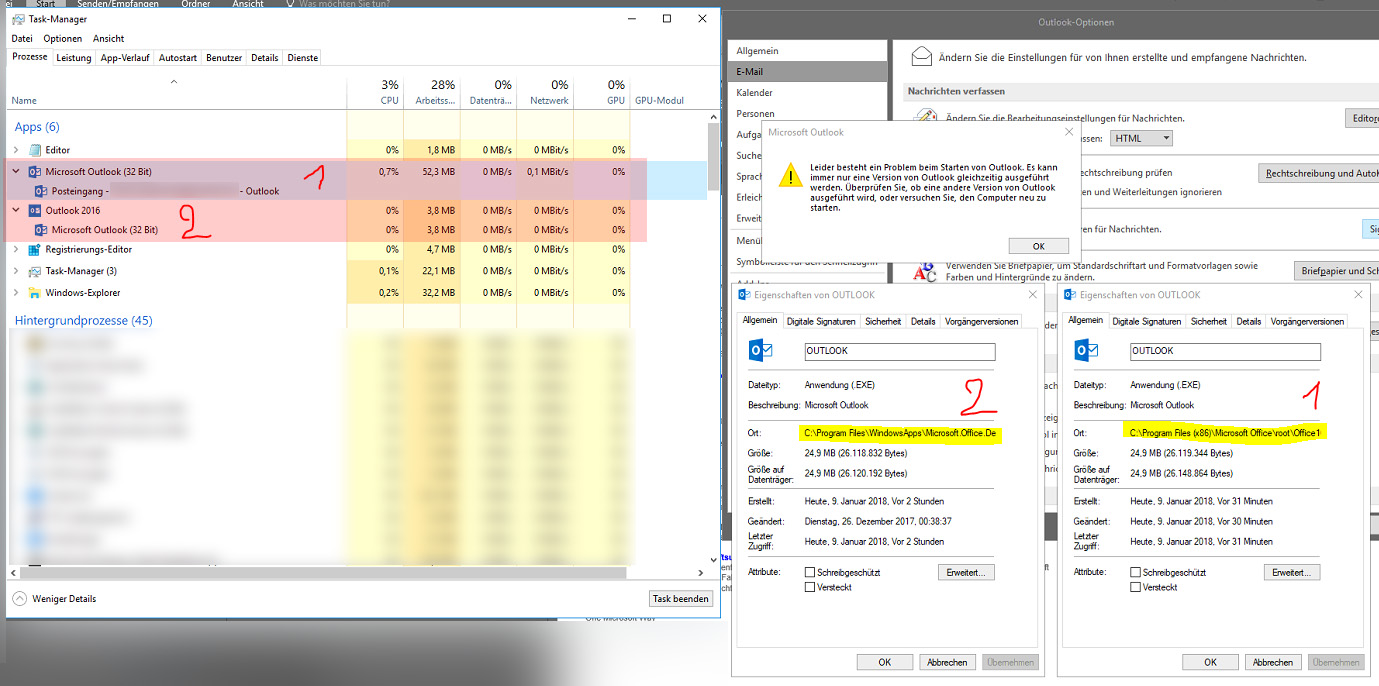Toggle Versteckt in left Eigenschaften dialog
The width and height of the screenshot is (1379, 686).
coord(810,587)
